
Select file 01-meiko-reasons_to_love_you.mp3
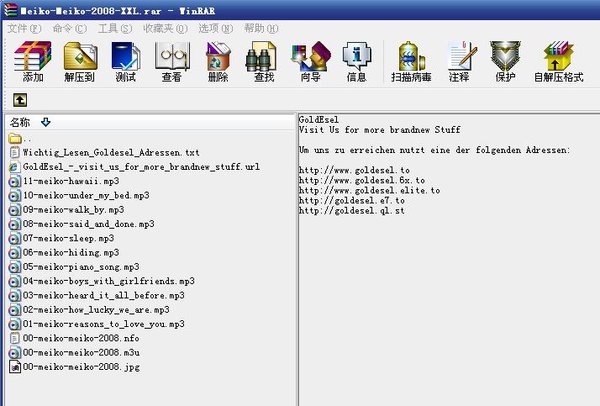pos(104,324)
